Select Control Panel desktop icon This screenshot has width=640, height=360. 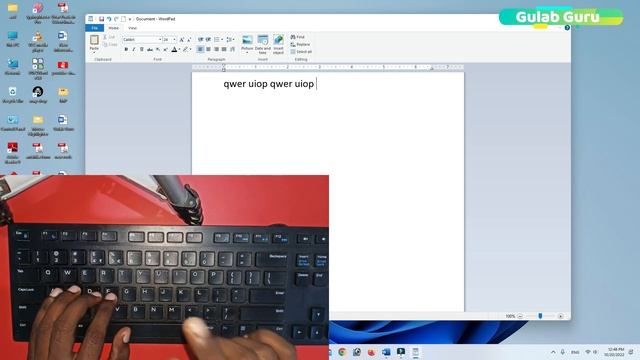[13, 123]
